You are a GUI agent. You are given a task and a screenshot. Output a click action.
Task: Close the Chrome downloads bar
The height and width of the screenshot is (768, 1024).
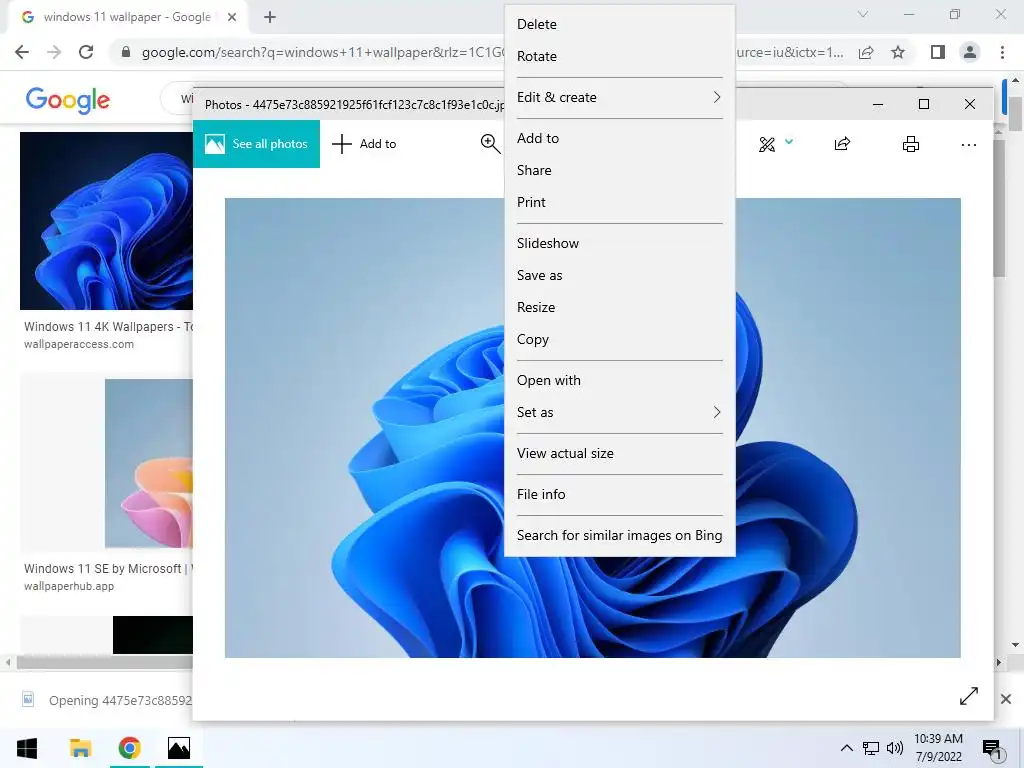pyautogui.click(x=1006, y=699)
